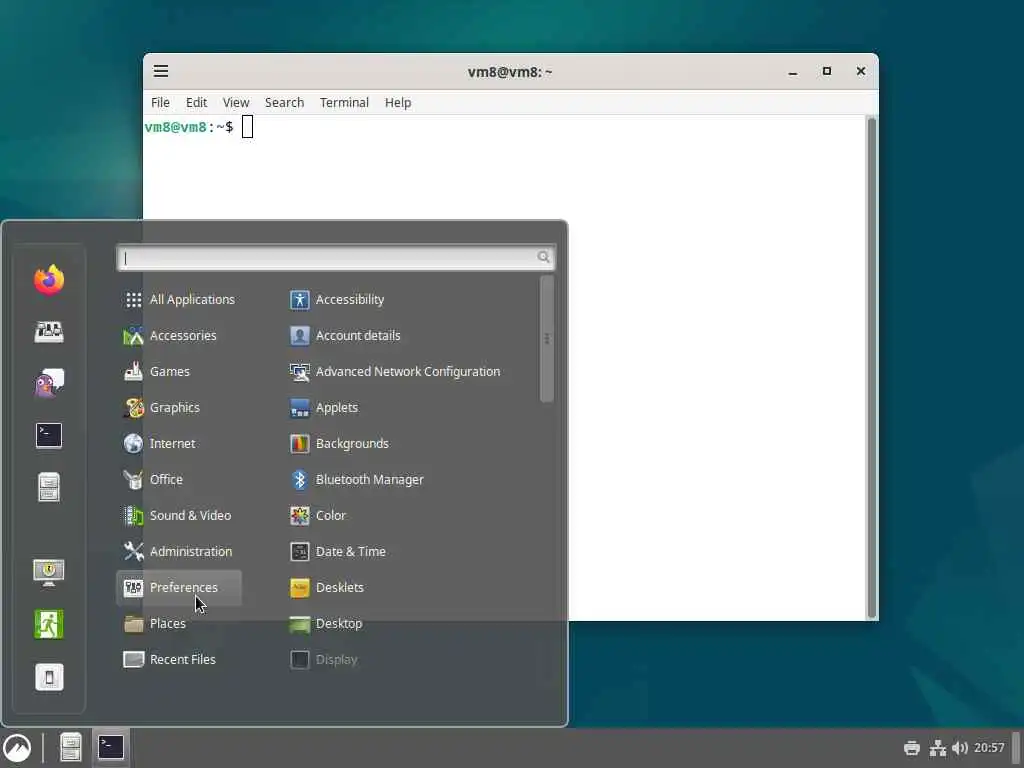This screenshot has width=1024, height=768.
Task: Open Files launcher on the panel
Action: coord(71,748)
